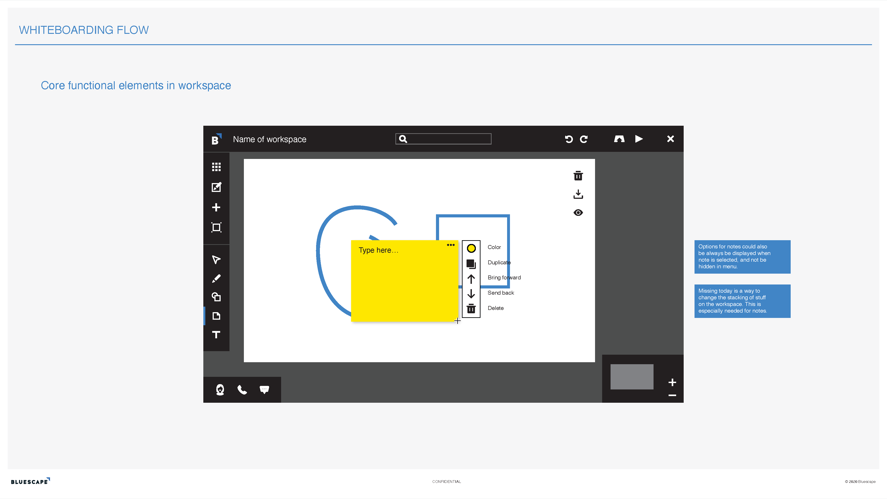Open the chat message panel

(x=264, y=390)
